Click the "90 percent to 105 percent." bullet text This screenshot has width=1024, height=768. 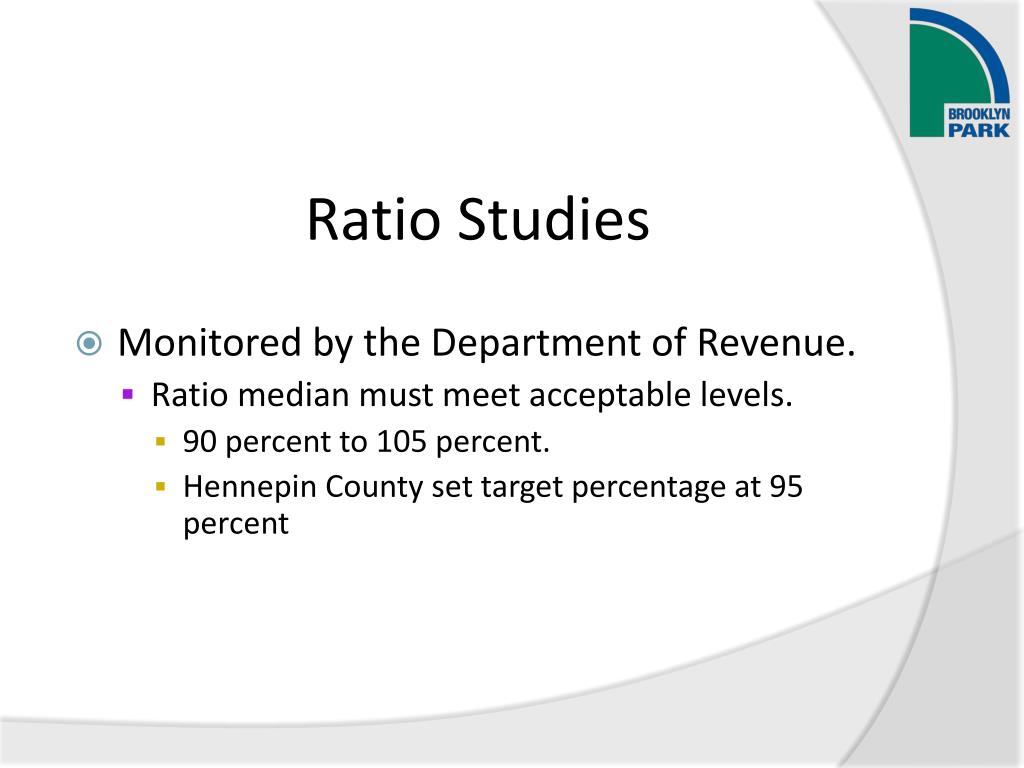tap(366, 442)
